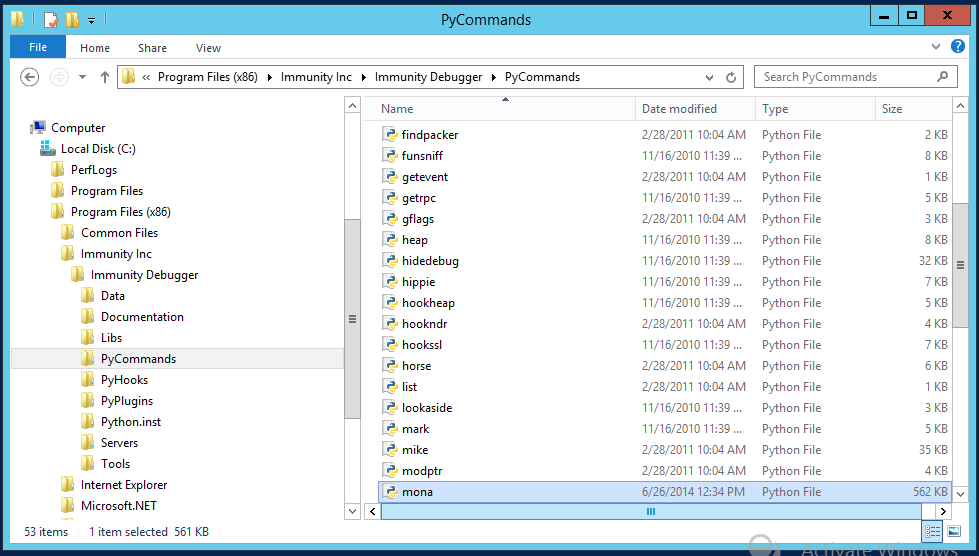Select the heap Python file icon
Screen dimensions: 979x556
tap(390, 240)
